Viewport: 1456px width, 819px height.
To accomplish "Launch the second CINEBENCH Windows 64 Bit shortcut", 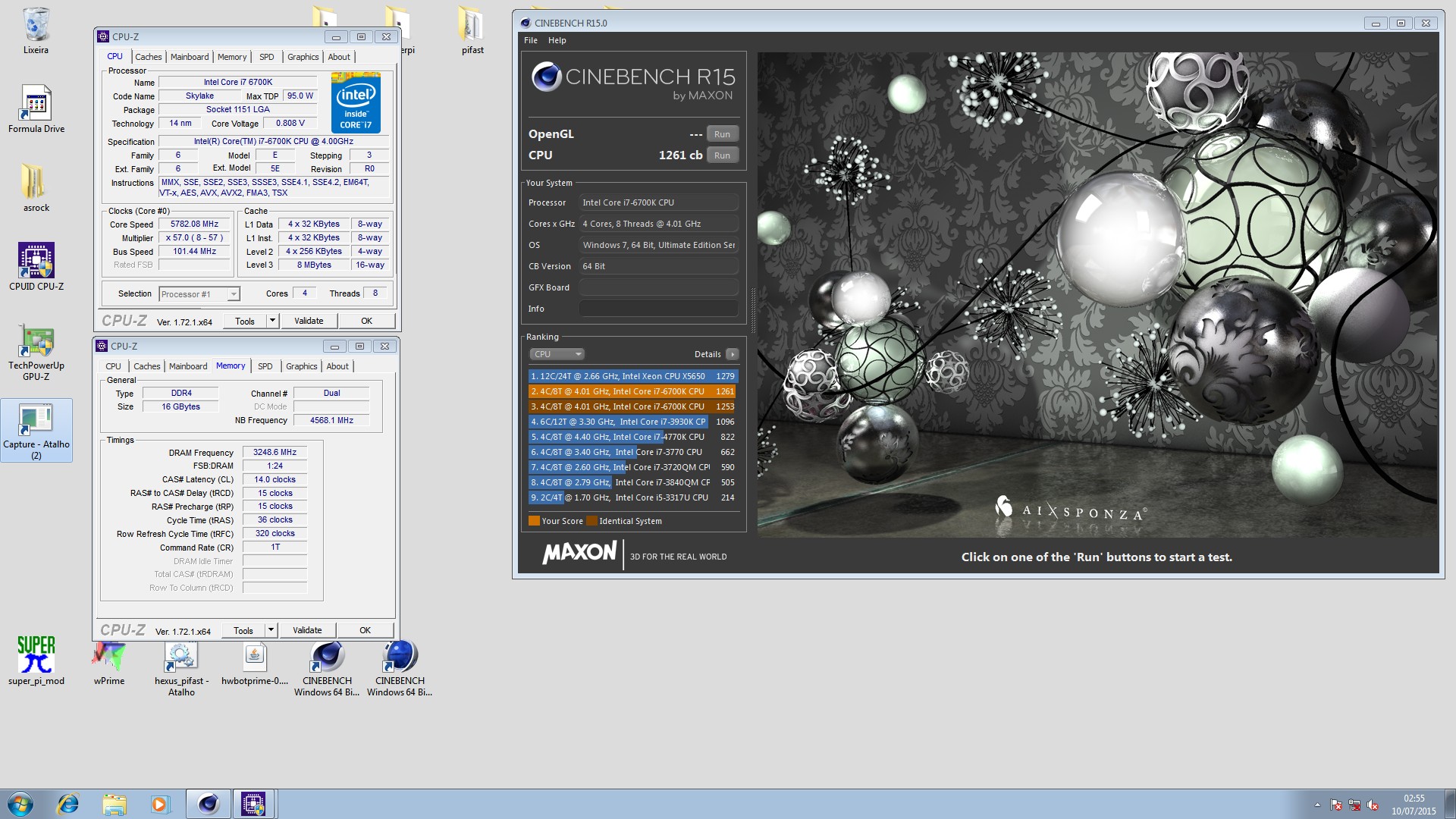I will tap(400, 667).
